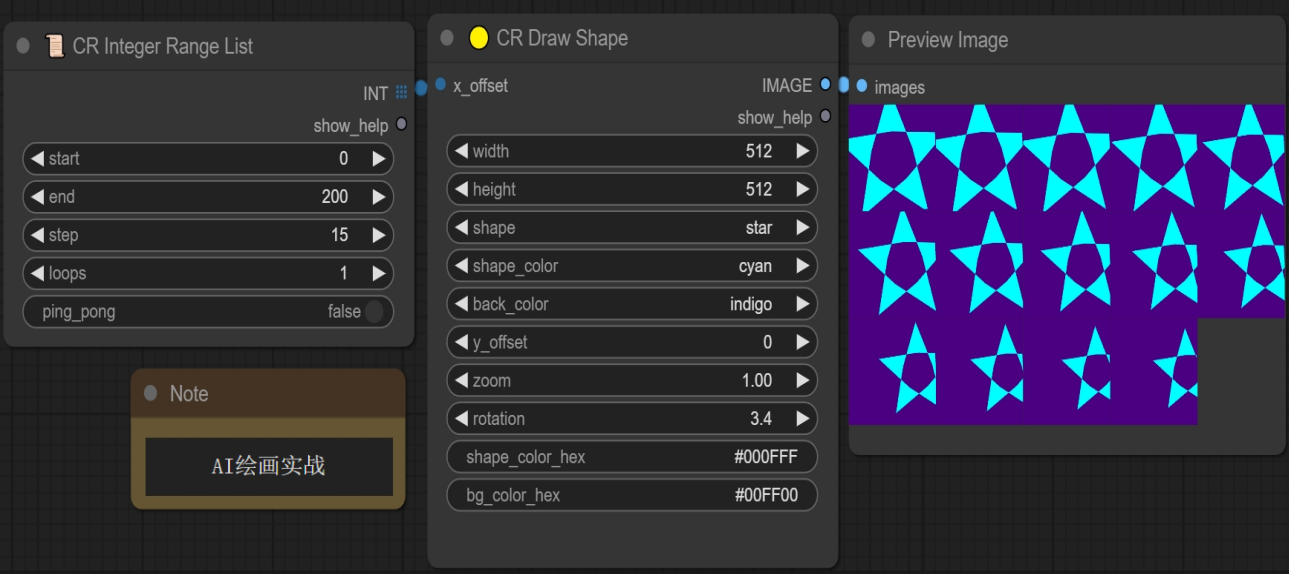
Task: Select previous shape option
Action: (x=462, y=228)
